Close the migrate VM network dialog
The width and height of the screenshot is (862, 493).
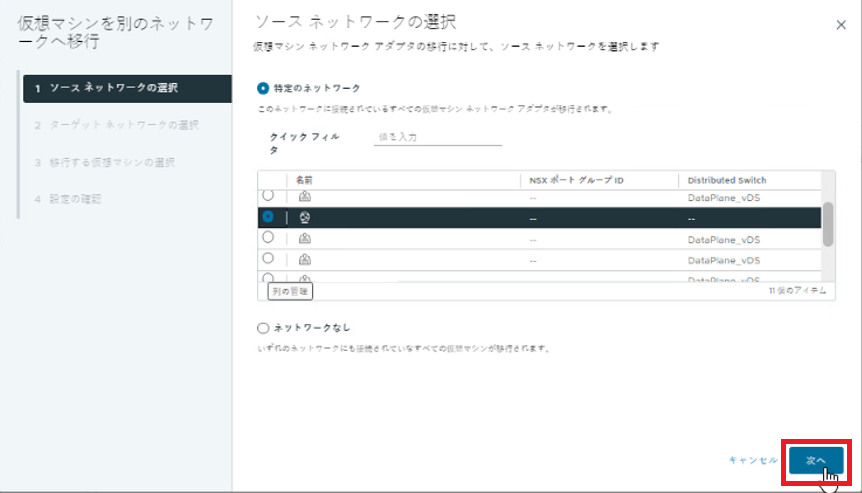click(840, 25)
